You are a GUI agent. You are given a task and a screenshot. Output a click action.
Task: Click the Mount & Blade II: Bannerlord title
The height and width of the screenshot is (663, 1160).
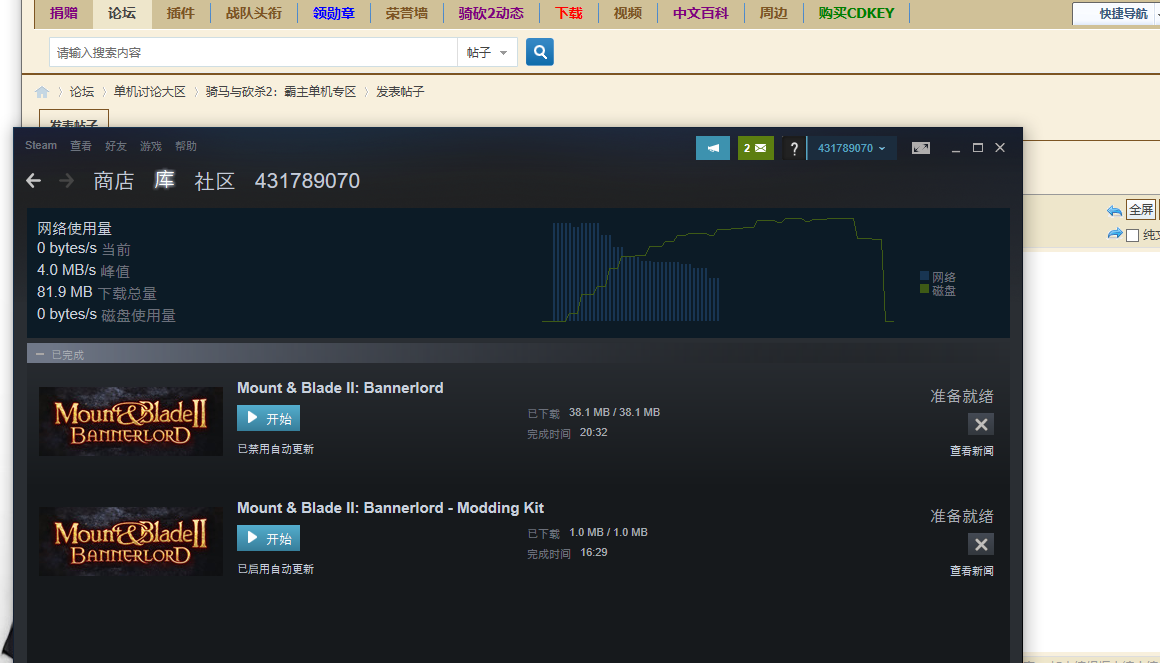340,388
